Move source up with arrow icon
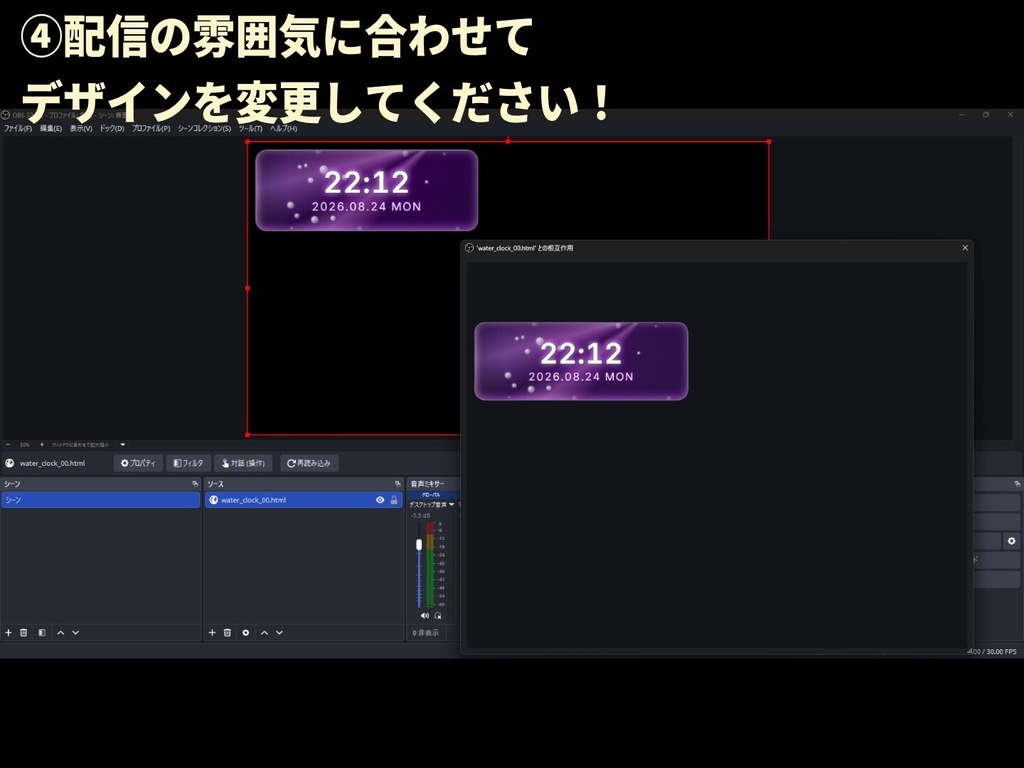Screen dimensions: 1024x768 [x=264, y=632]
